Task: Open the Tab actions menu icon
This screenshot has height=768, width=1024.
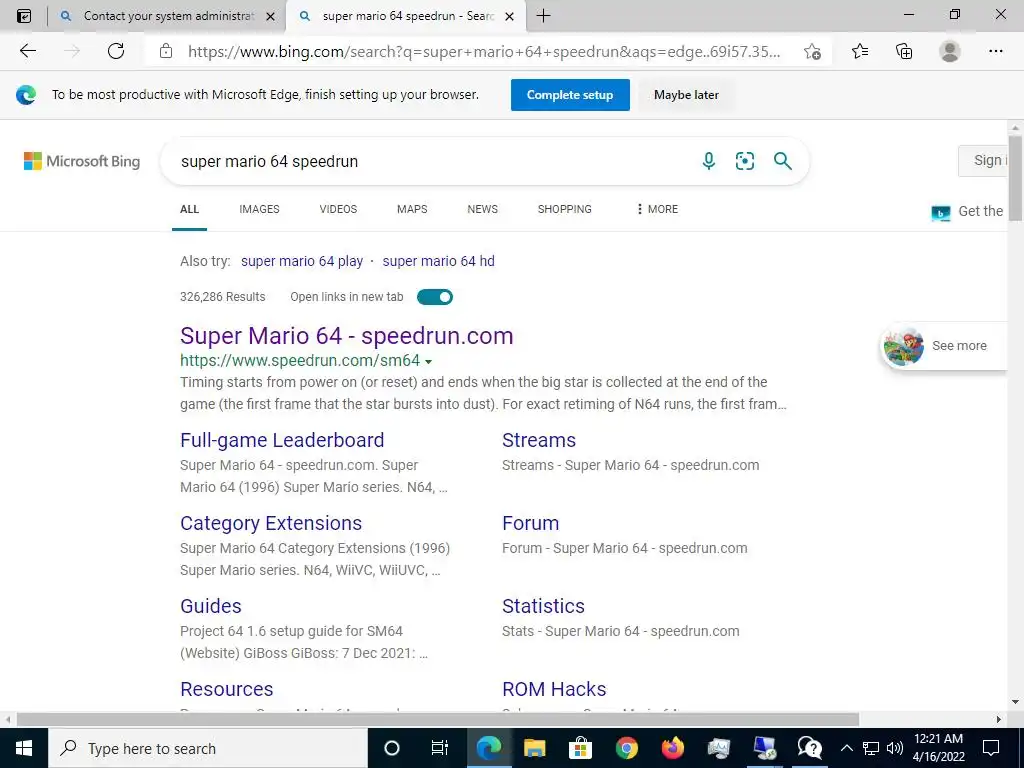Action: tap(24, 16)
